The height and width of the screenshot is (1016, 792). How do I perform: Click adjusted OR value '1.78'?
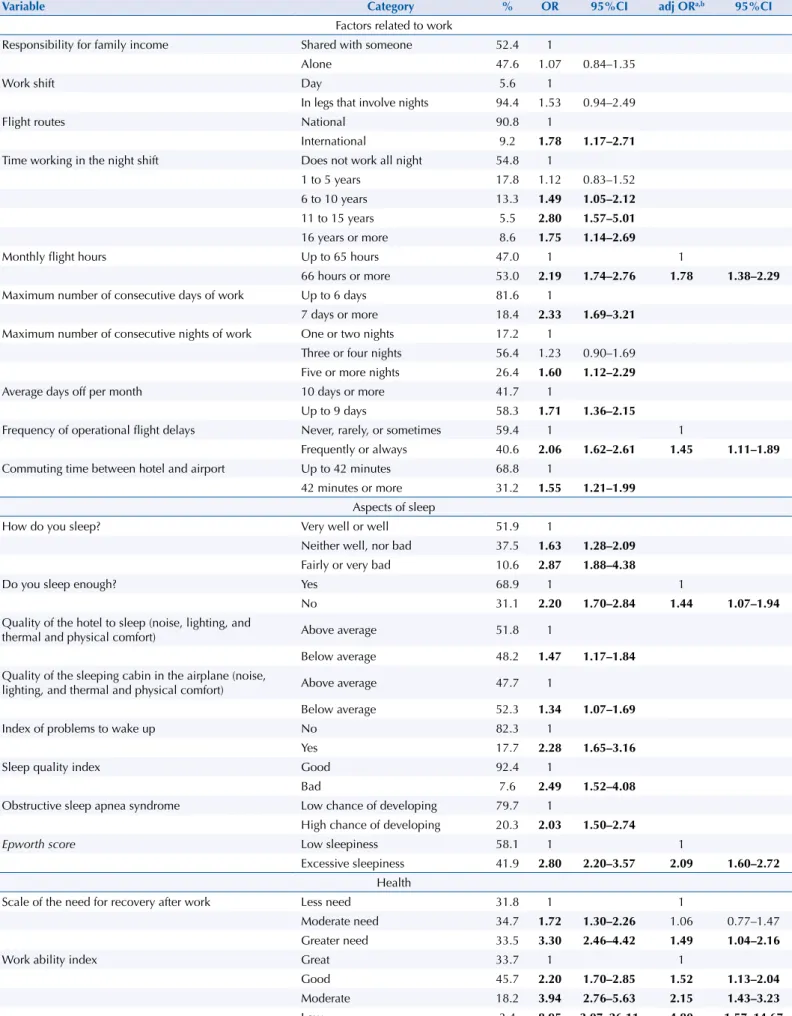pos(681,276)
